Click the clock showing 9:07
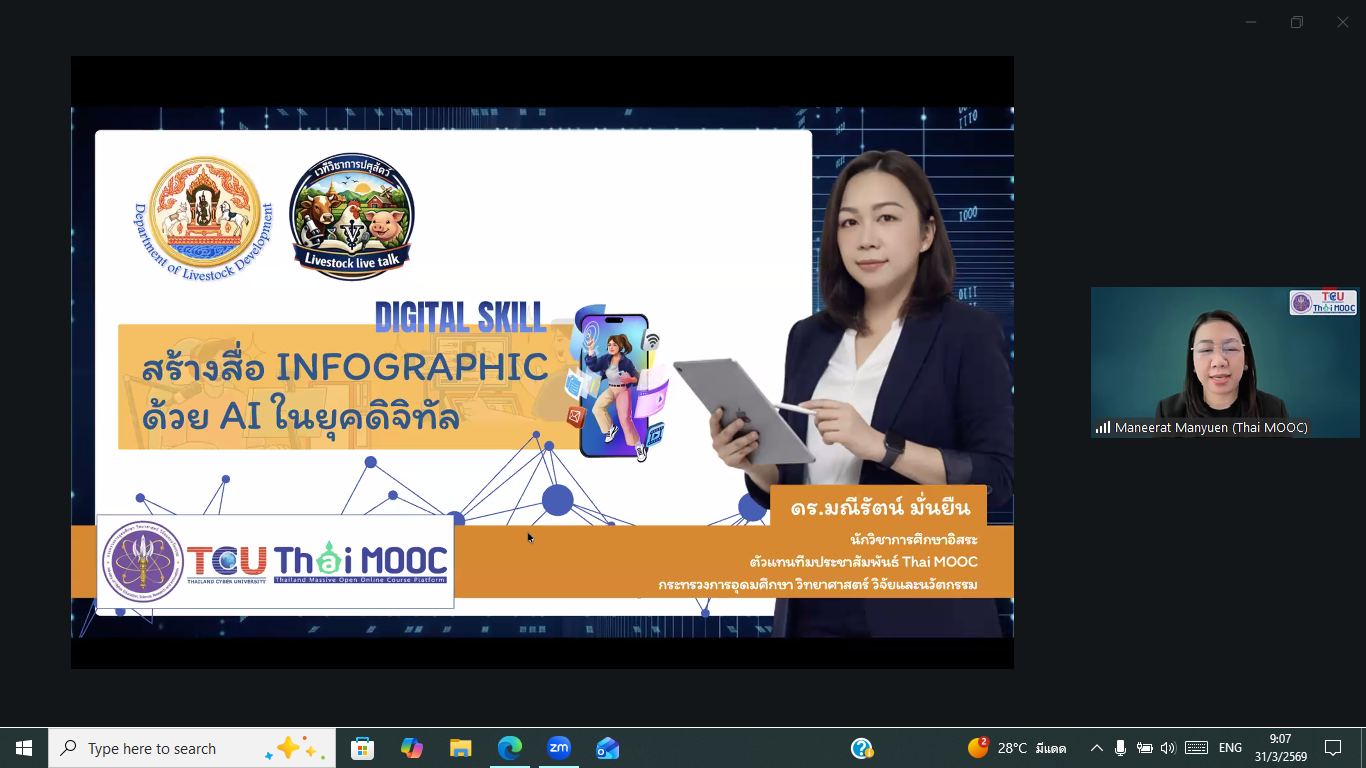 [x=1280, y=748]
